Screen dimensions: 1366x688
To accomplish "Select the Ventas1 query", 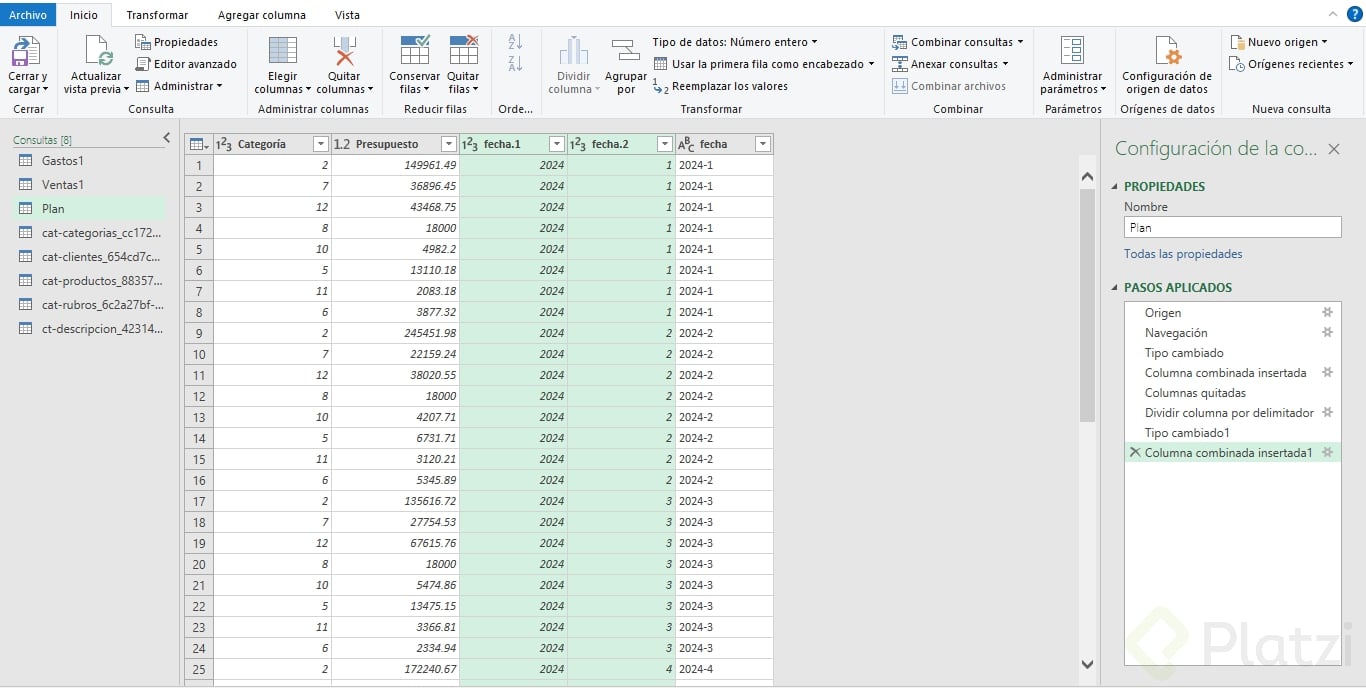I will tap(62, 184).
